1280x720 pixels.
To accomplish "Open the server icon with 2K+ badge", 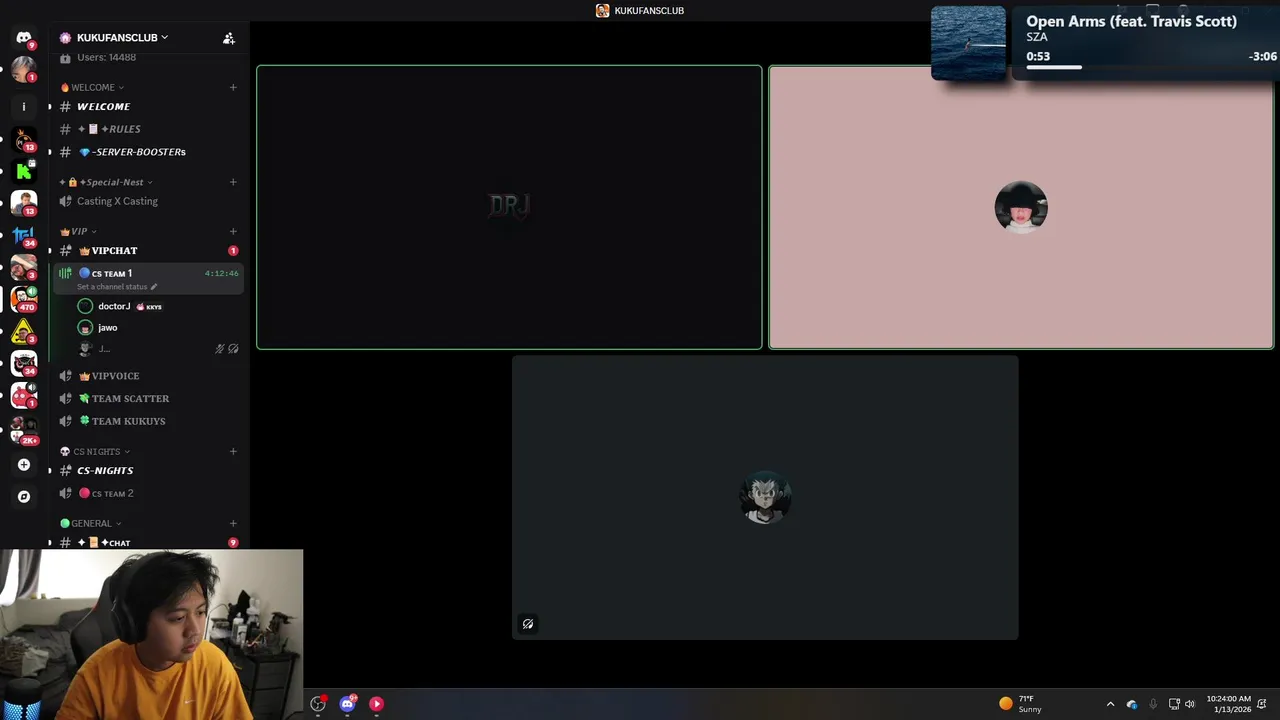I will [x=24, y=430].
